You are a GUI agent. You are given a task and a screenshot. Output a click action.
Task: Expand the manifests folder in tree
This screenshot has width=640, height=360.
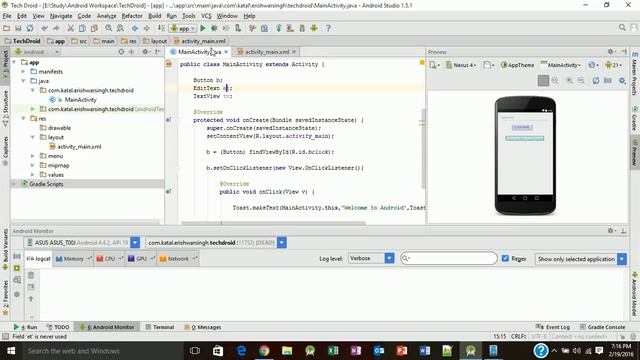point(23,71)
